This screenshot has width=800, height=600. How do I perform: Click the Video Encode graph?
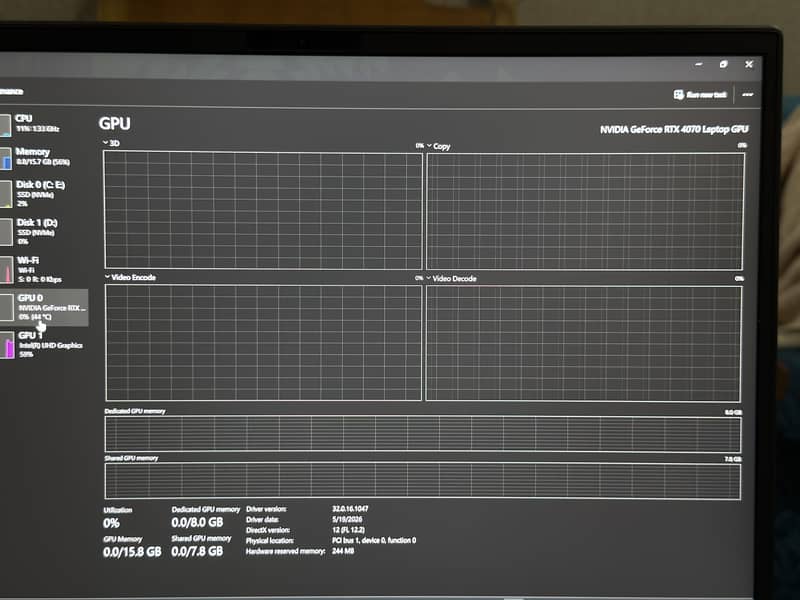(264, 342)
